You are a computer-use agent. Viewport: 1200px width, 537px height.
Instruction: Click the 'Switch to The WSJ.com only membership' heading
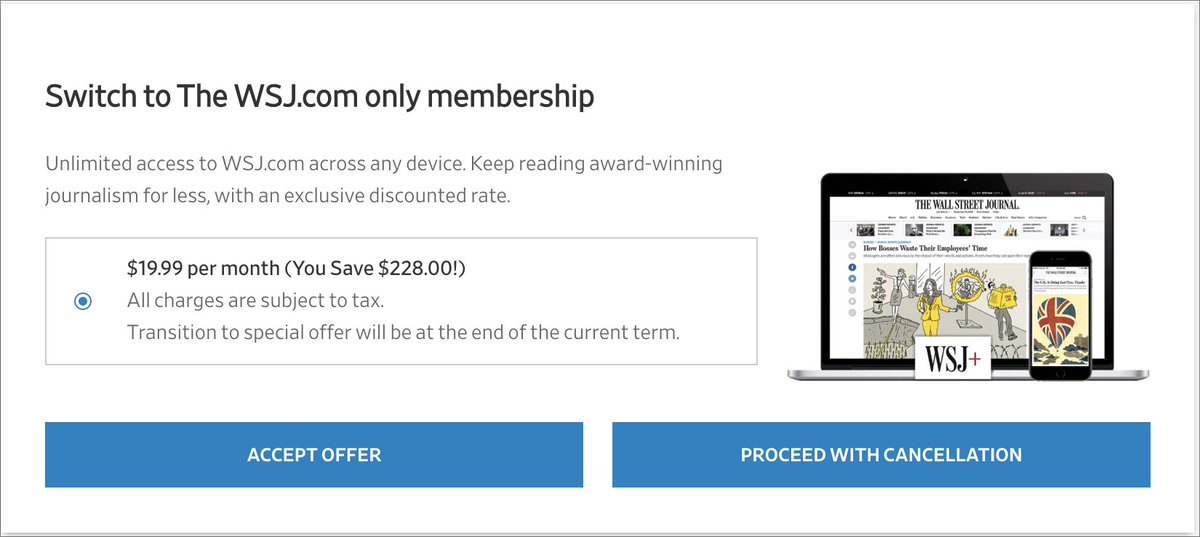pyautogui.click(x=320, y=97)
